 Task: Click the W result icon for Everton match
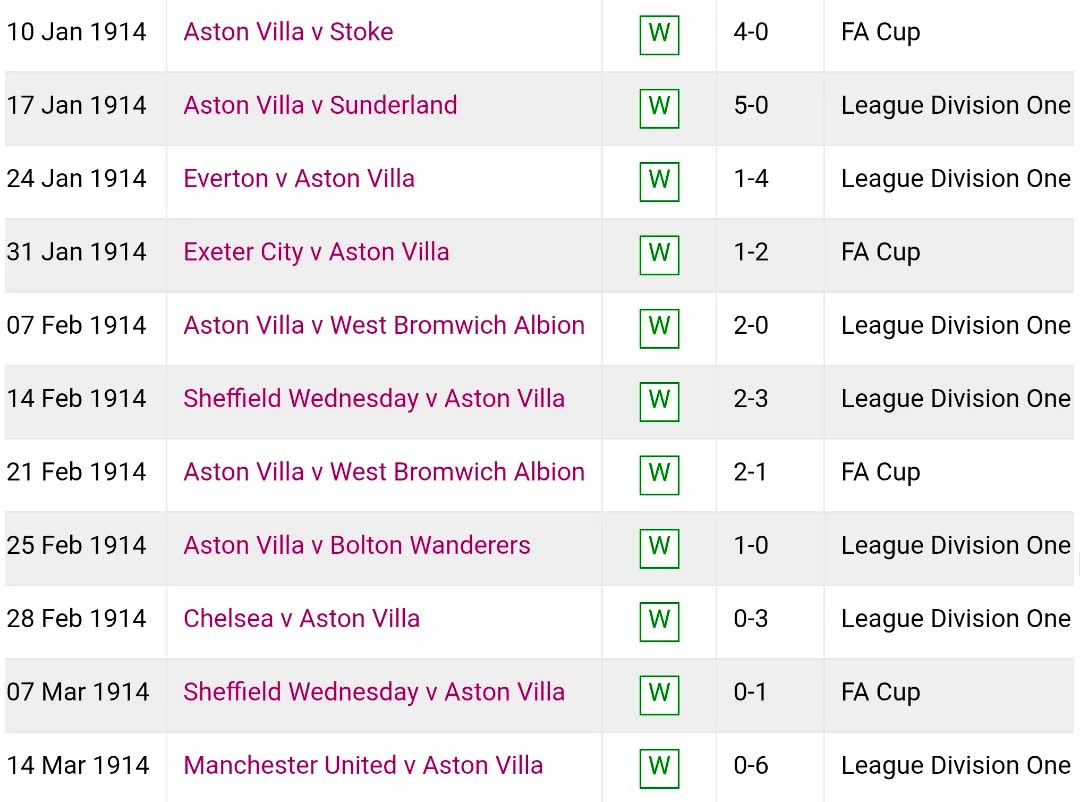[659, 181]
